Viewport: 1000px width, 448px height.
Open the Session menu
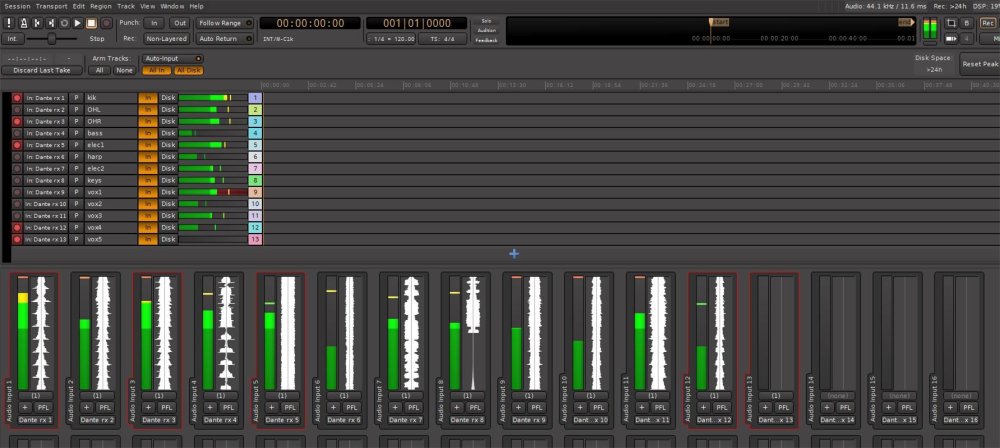coord(17,6)
